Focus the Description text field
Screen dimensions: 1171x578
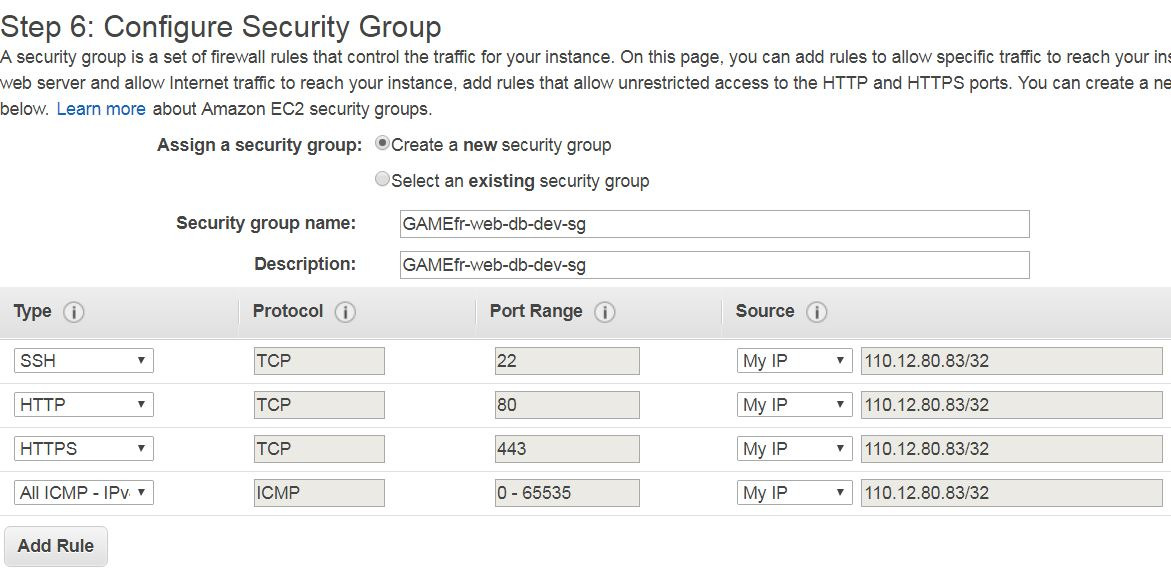click(714, 264)
